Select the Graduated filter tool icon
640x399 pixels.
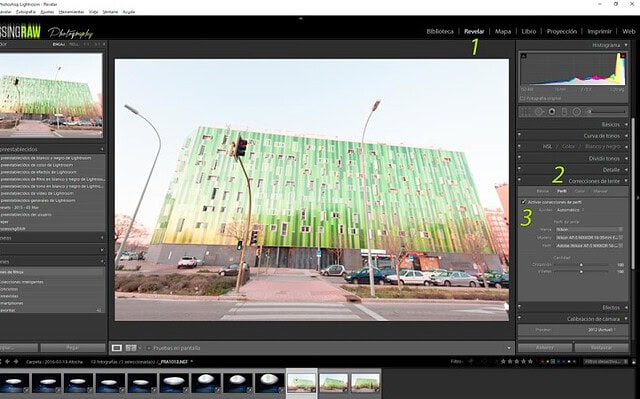click(564, 111)
